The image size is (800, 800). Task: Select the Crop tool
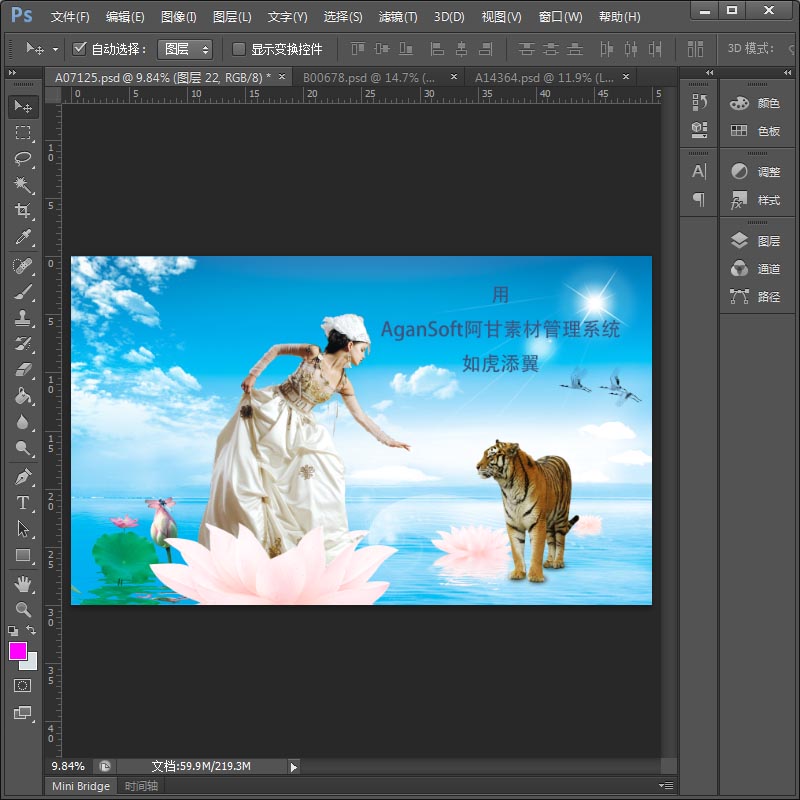23,210
